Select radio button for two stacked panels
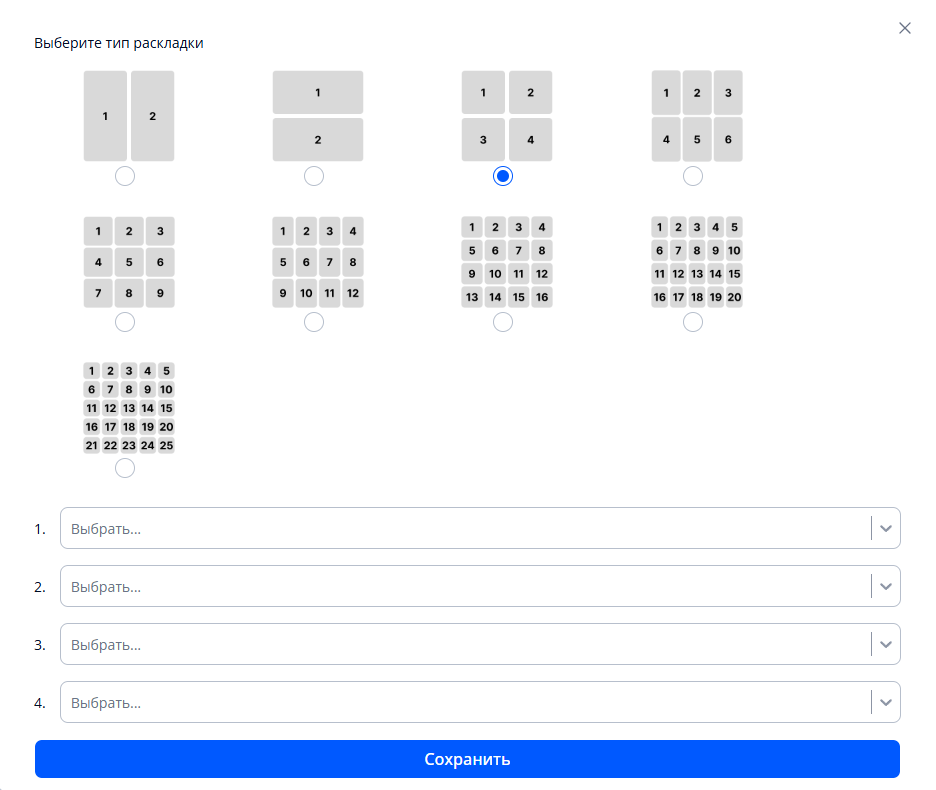 pyautogui.click(x=314, y=176)
